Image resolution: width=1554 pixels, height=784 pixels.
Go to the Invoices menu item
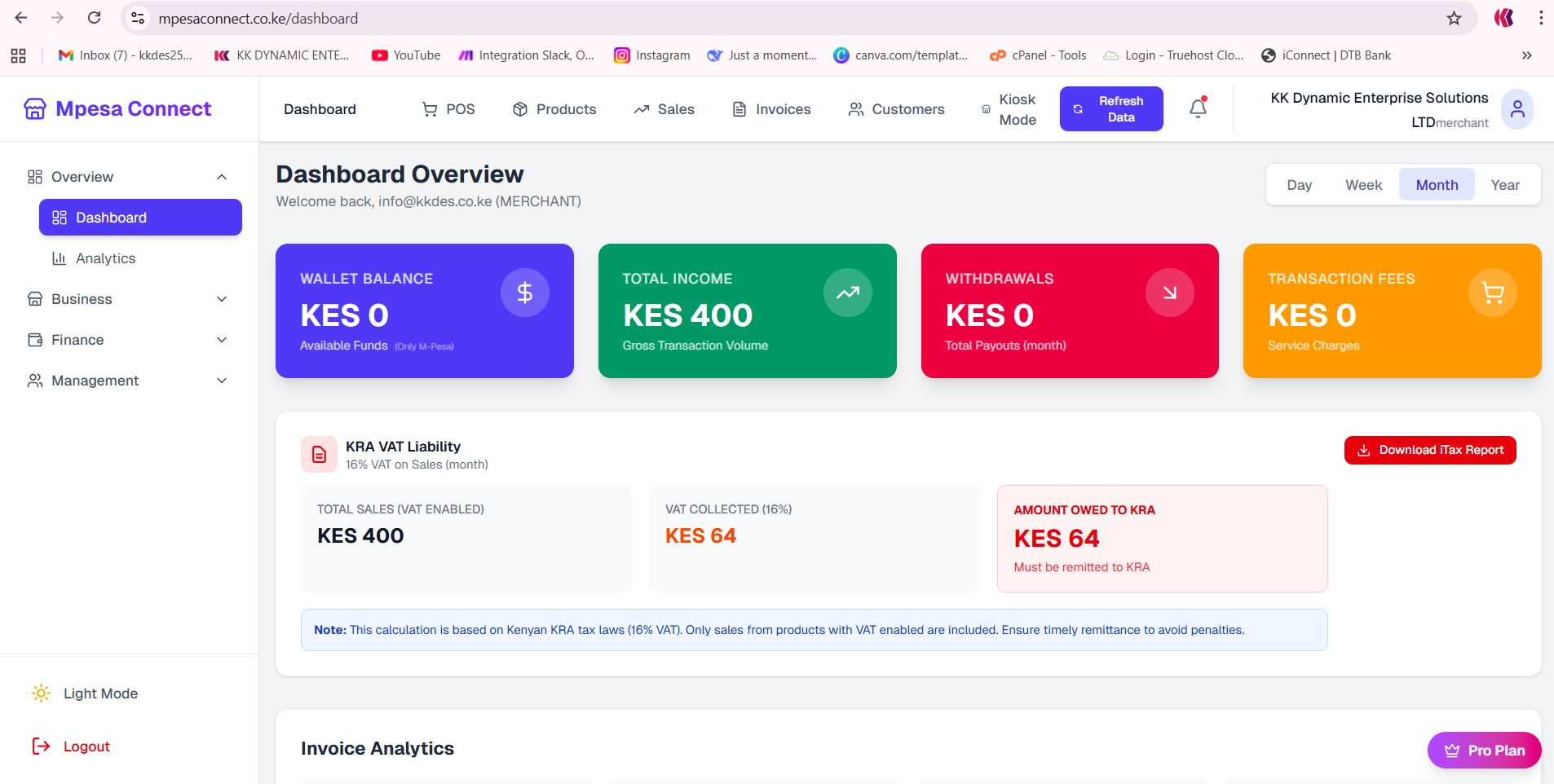[x=771, y=109]
